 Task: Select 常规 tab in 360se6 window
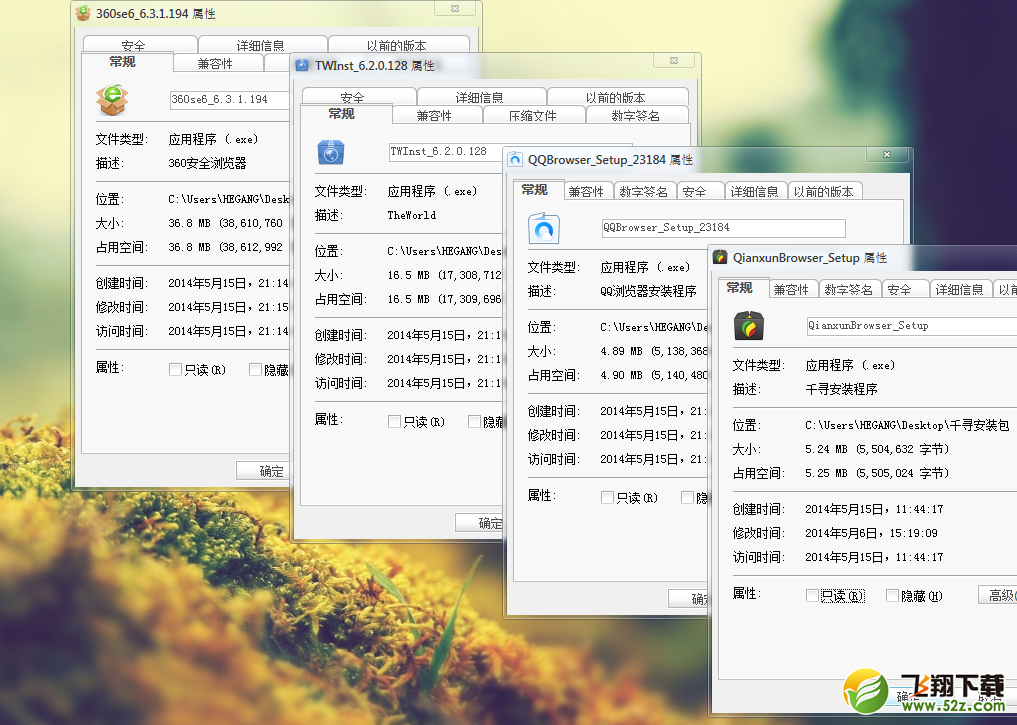127,62
